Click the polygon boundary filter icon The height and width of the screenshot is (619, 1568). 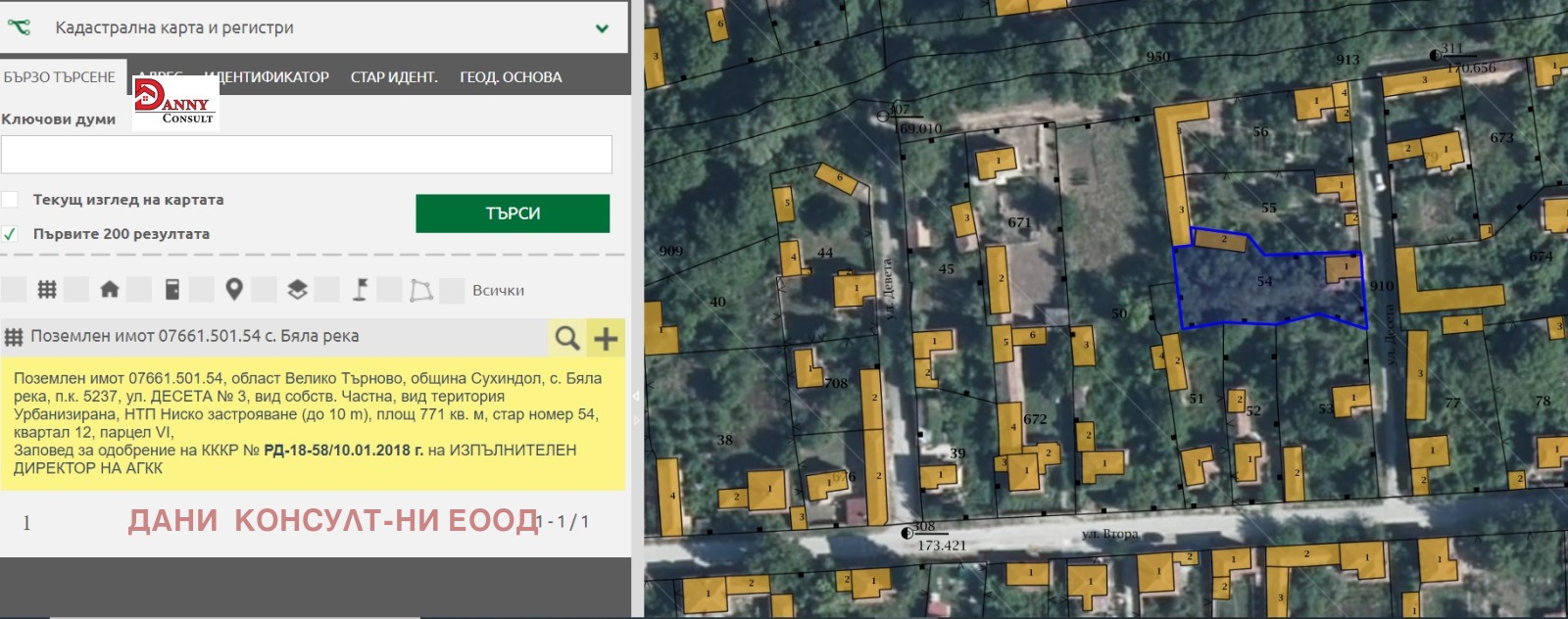[421, 290]
